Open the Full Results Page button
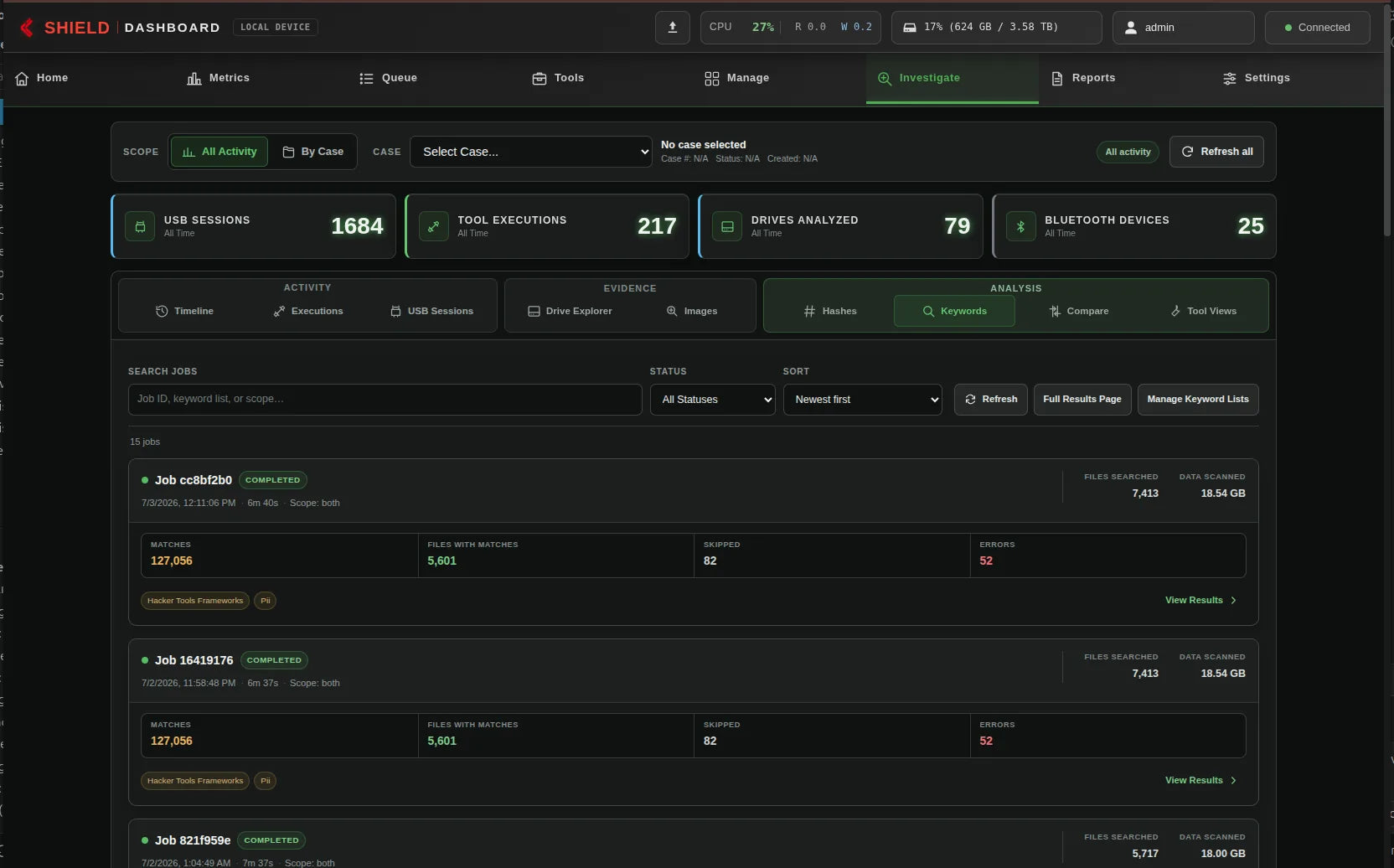The width and height of the screenshot is (1394, 868). pos(1082,400)
